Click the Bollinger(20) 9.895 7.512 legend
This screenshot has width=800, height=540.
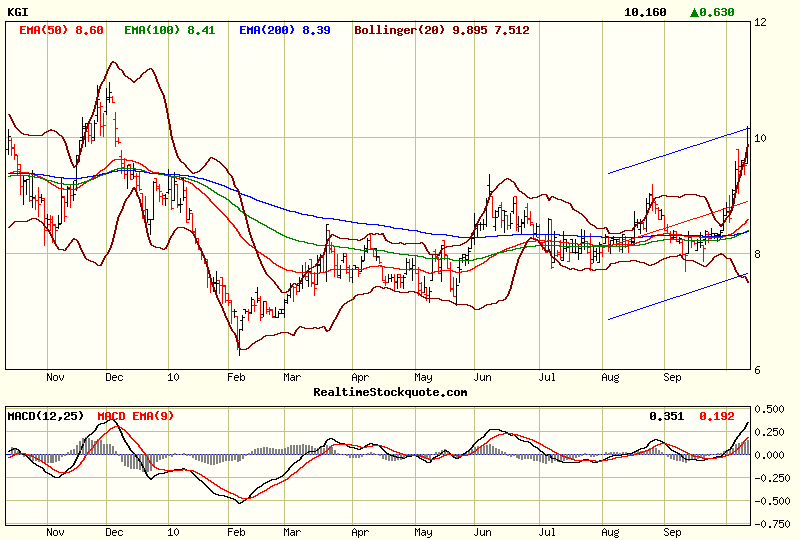pos(442,30)
